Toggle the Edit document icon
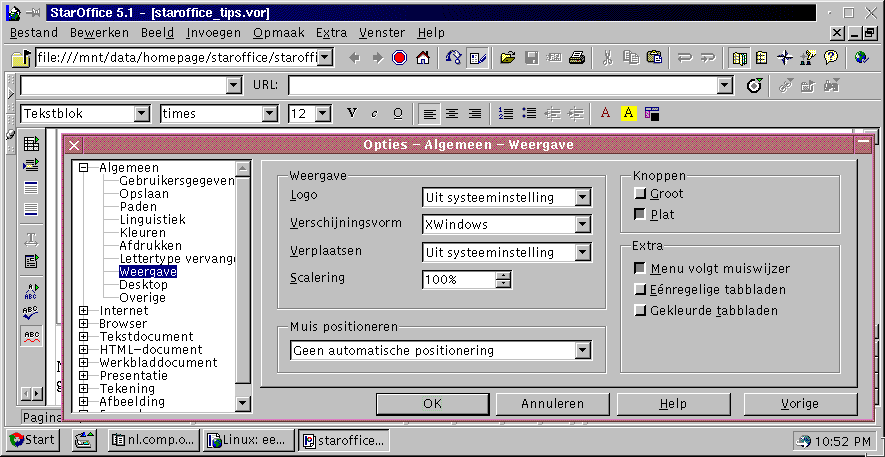Image resolution: width=885 pixels, height=457 pixels. (x=477, y=58)
